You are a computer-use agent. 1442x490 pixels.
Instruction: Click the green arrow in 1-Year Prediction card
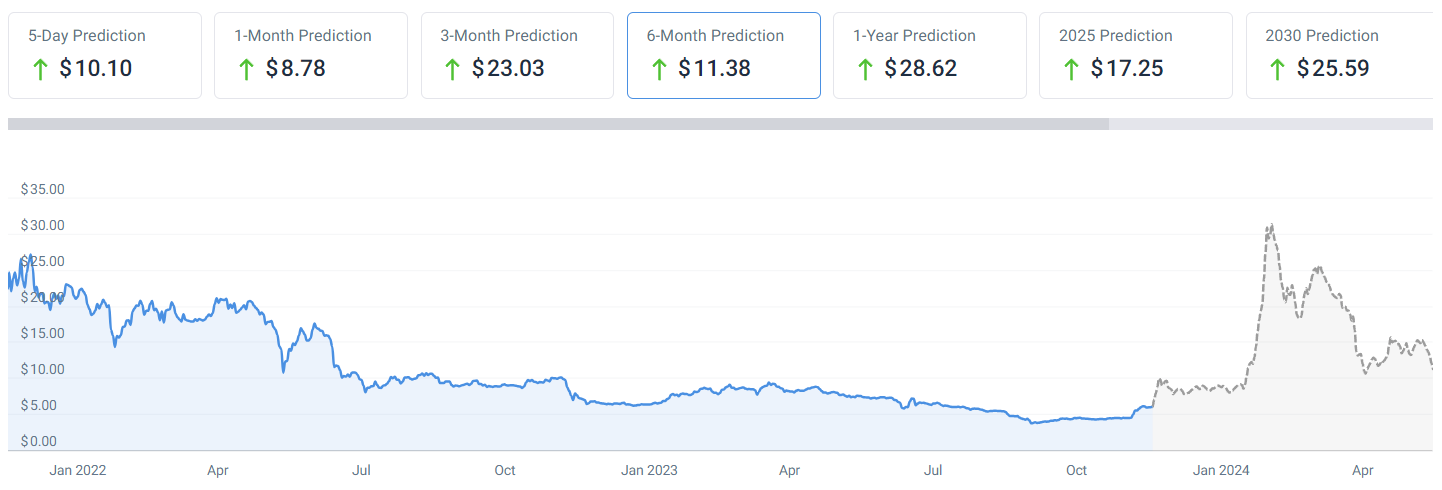coord(864,69)
